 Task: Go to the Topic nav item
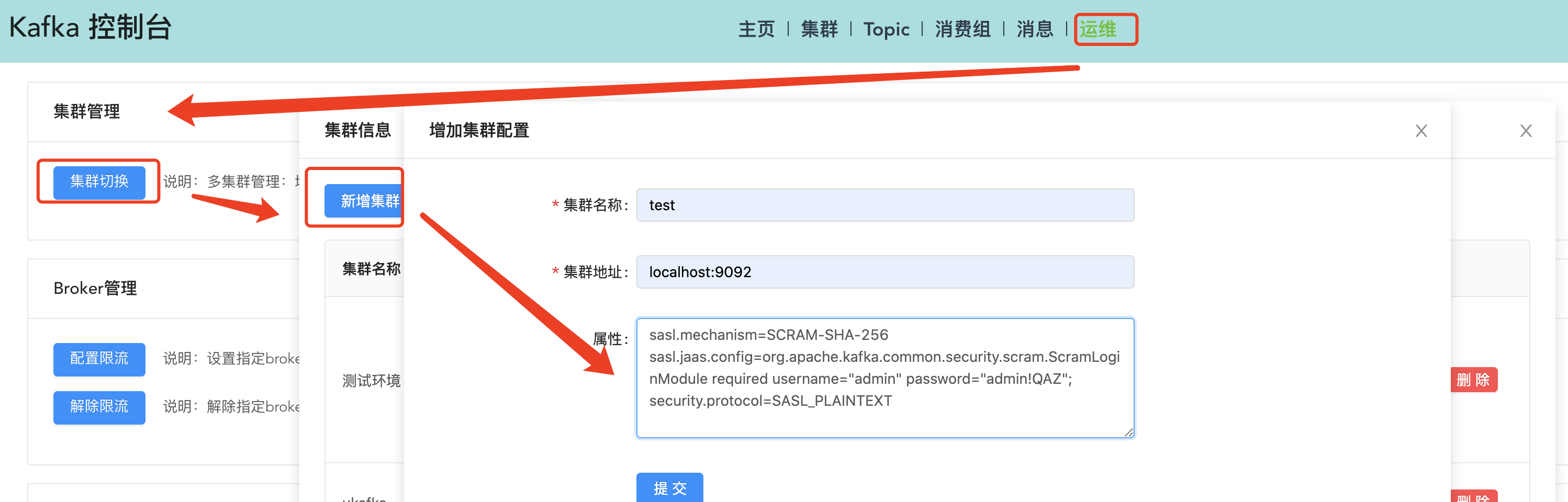(x=886, y=29)
